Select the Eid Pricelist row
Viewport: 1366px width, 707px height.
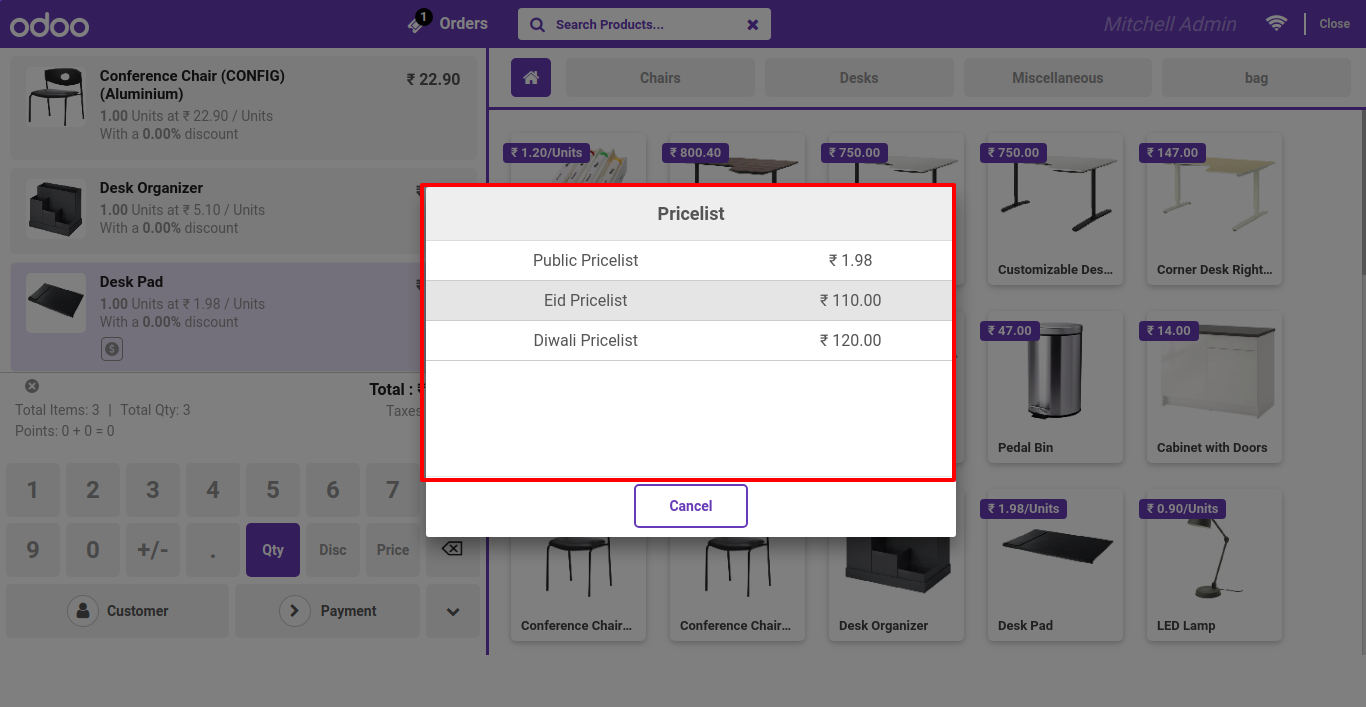click(x=690, y=300)
